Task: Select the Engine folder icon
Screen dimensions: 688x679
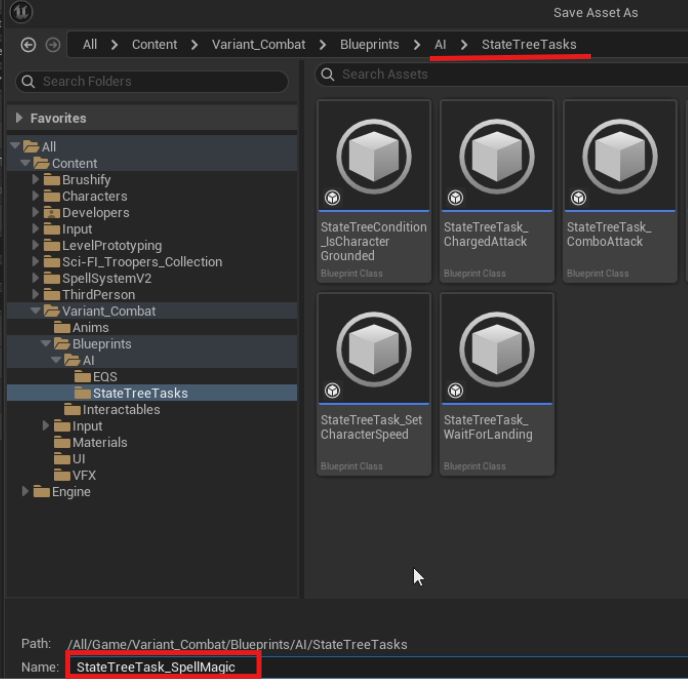Action: point(42,492)
